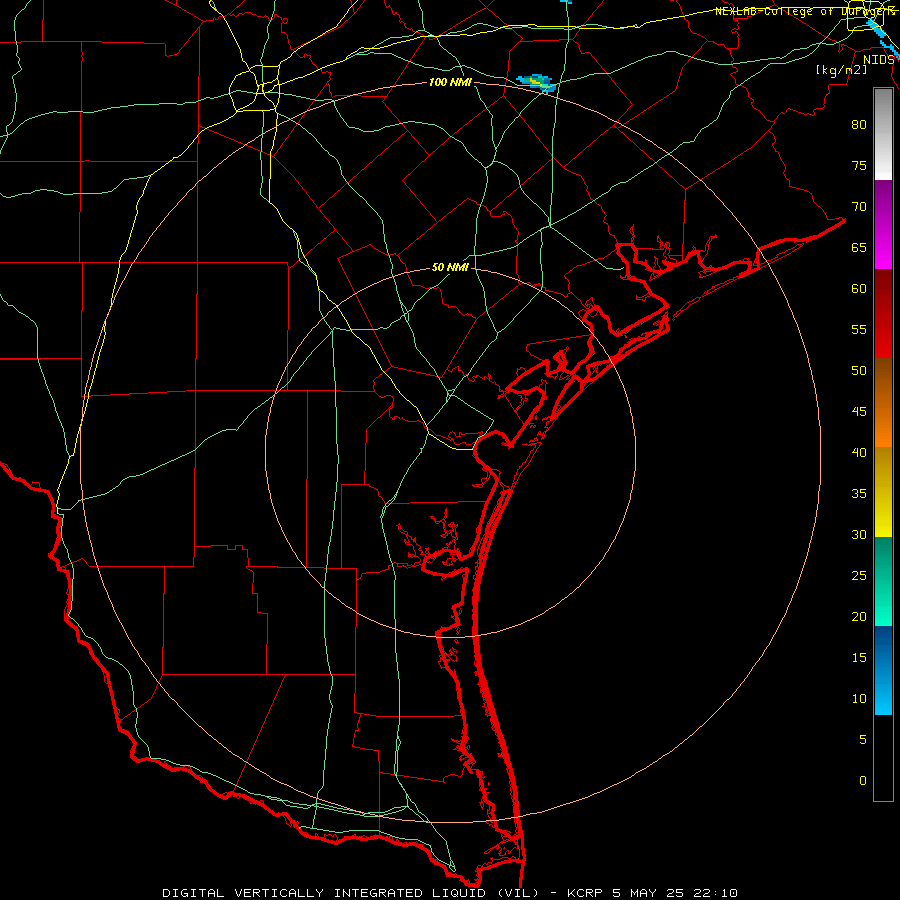Click the NIDS label above the legend
Image resolution: width=900 pixels, height=900 pixels.
coord(879,60)
